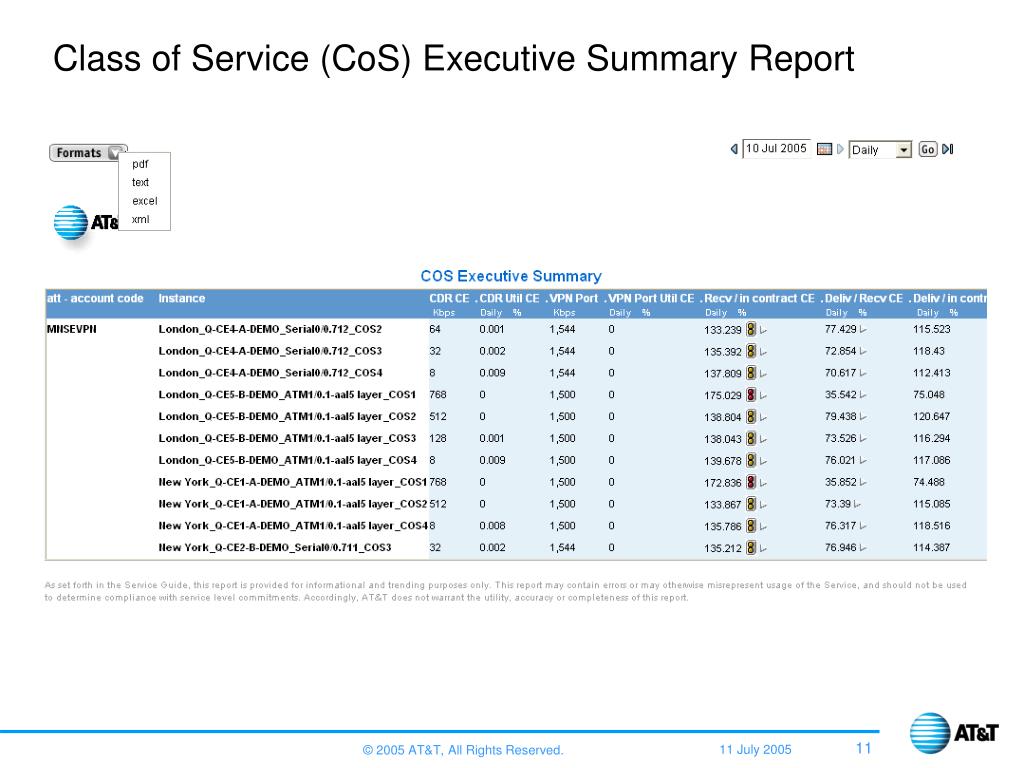
Task: Click the value 114.387 in the last column
Action: click(x=931, y=547)
